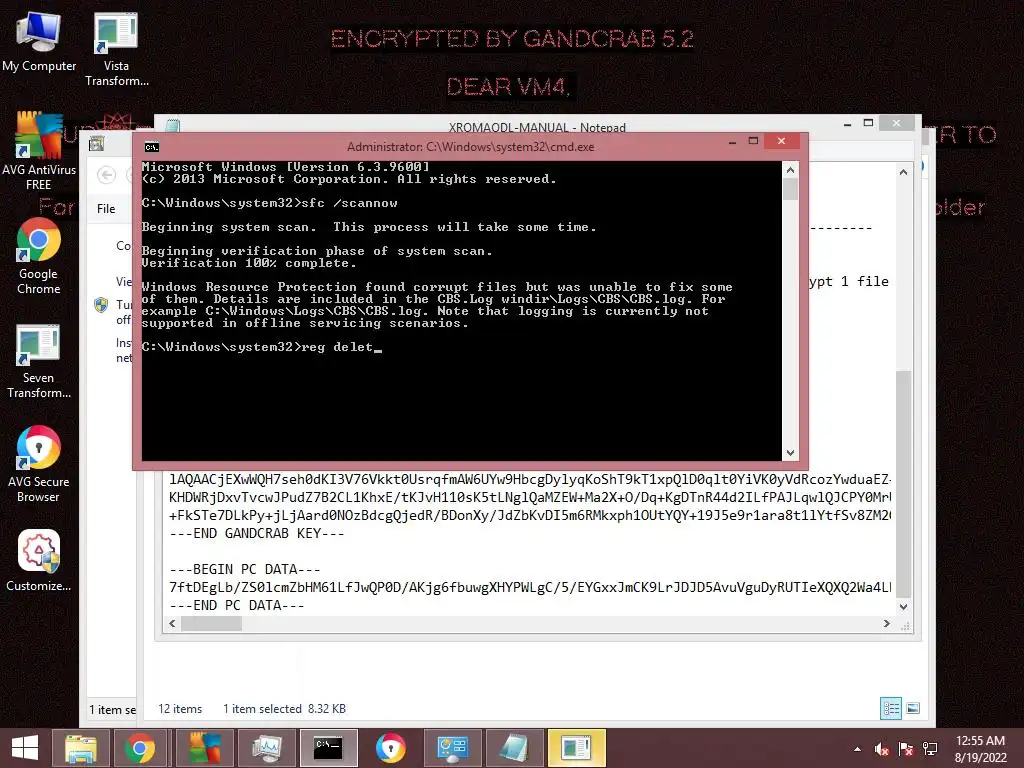The width and height of the screenshot is (1024, 768).
Task: Maximize the cmd.exe window
Action: (x=753, y=141)
